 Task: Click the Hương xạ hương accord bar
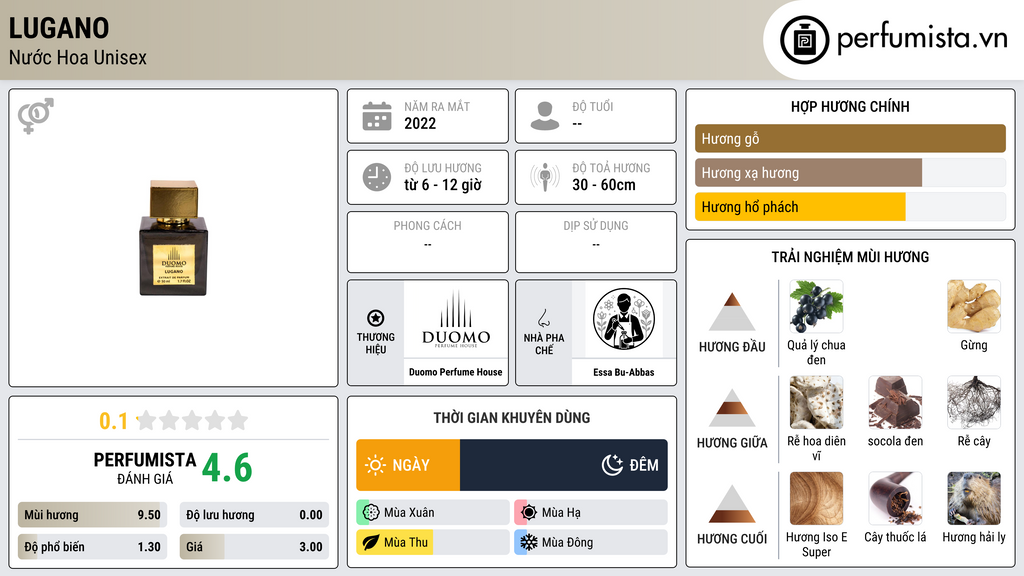pos(850,173)
